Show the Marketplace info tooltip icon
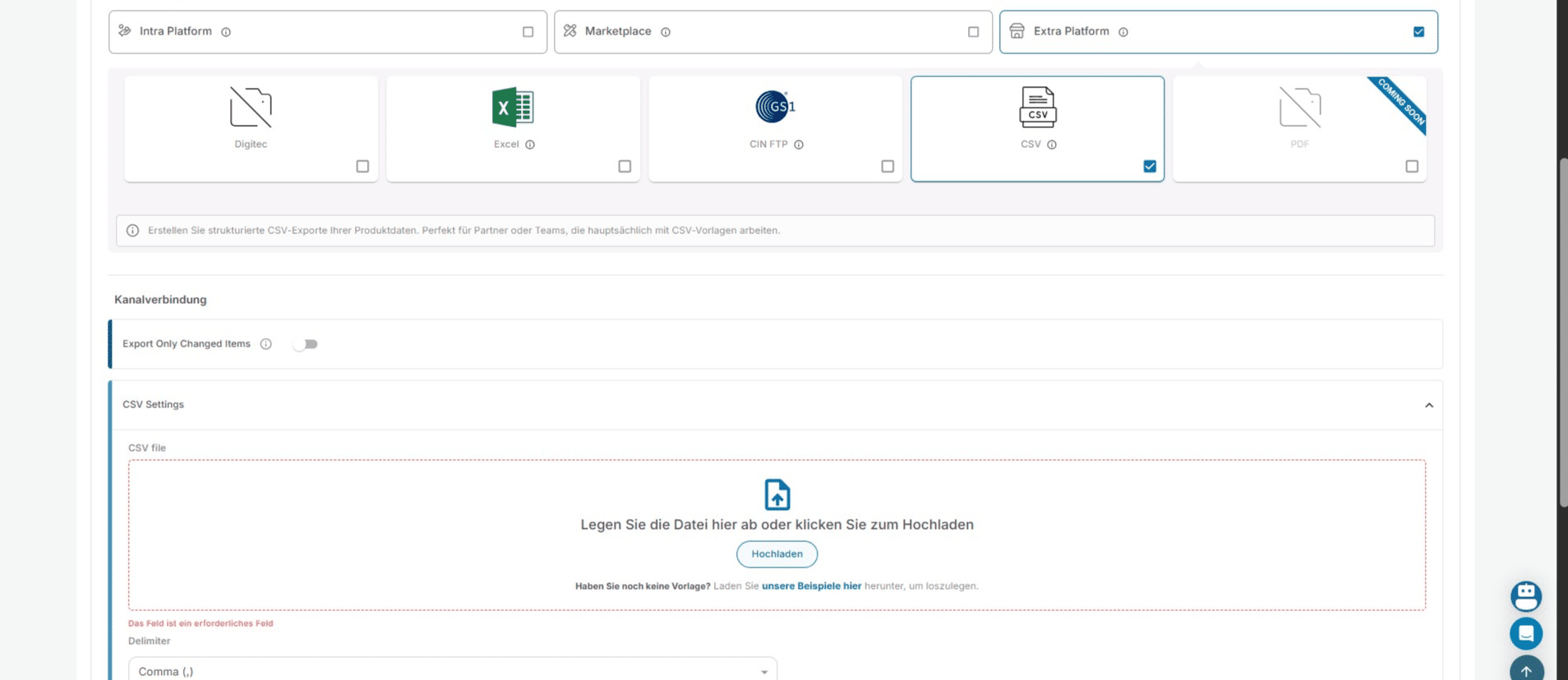Screen dimensions: 1568x680 point(666,32)
